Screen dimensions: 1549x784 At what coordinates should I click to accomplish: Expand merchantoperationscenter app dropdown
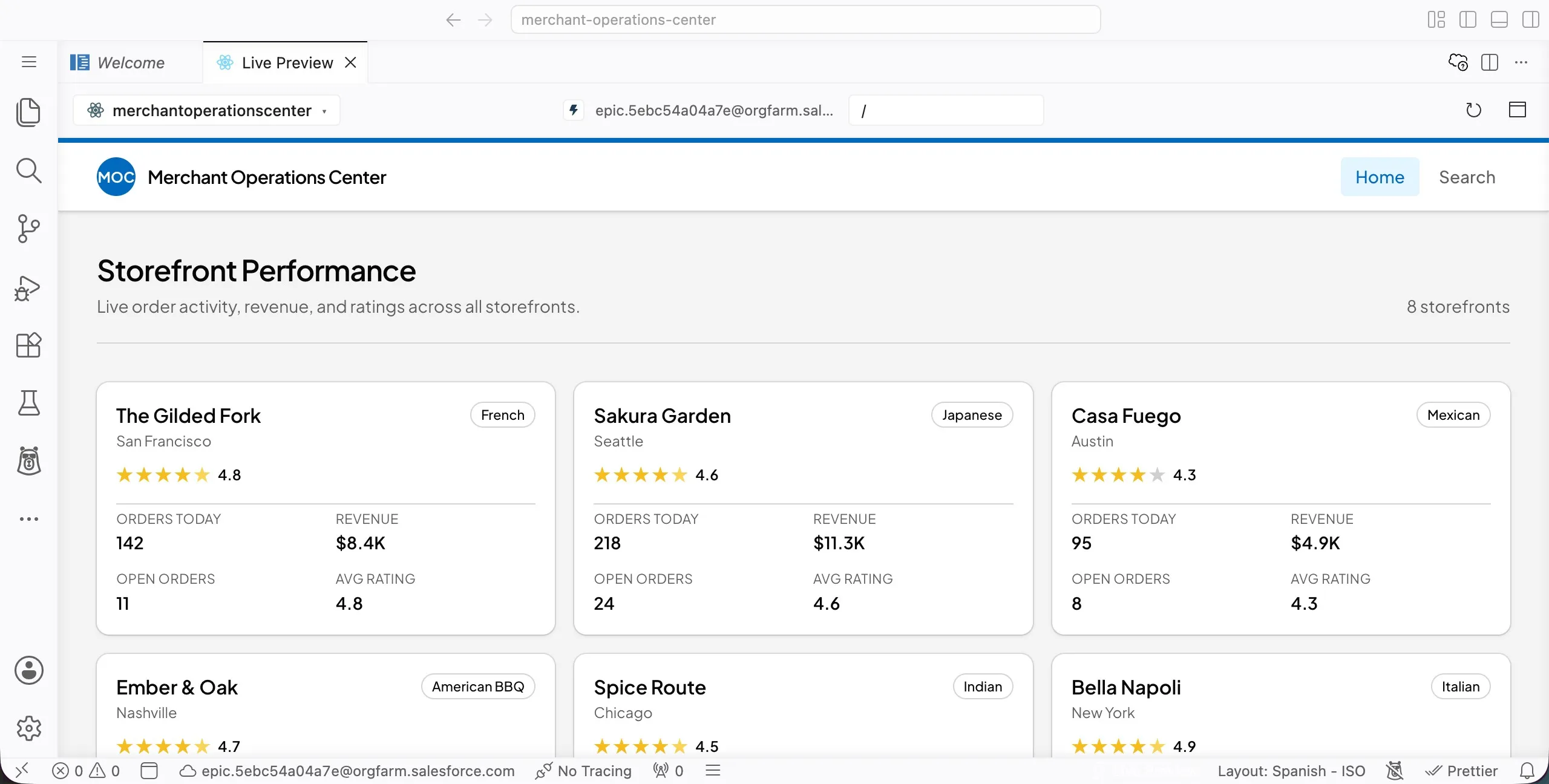point(207,110)
